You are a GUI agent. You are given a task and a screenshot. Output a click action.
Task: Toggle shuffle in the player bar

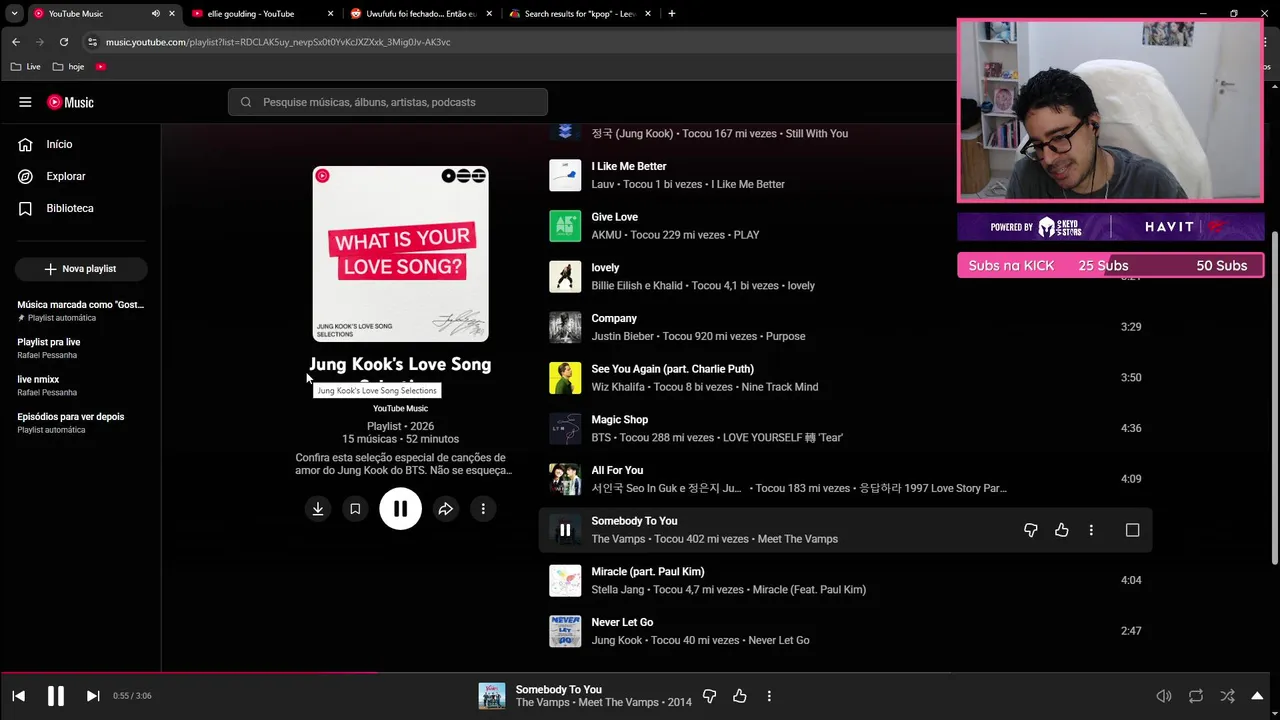pos(1227,696)
